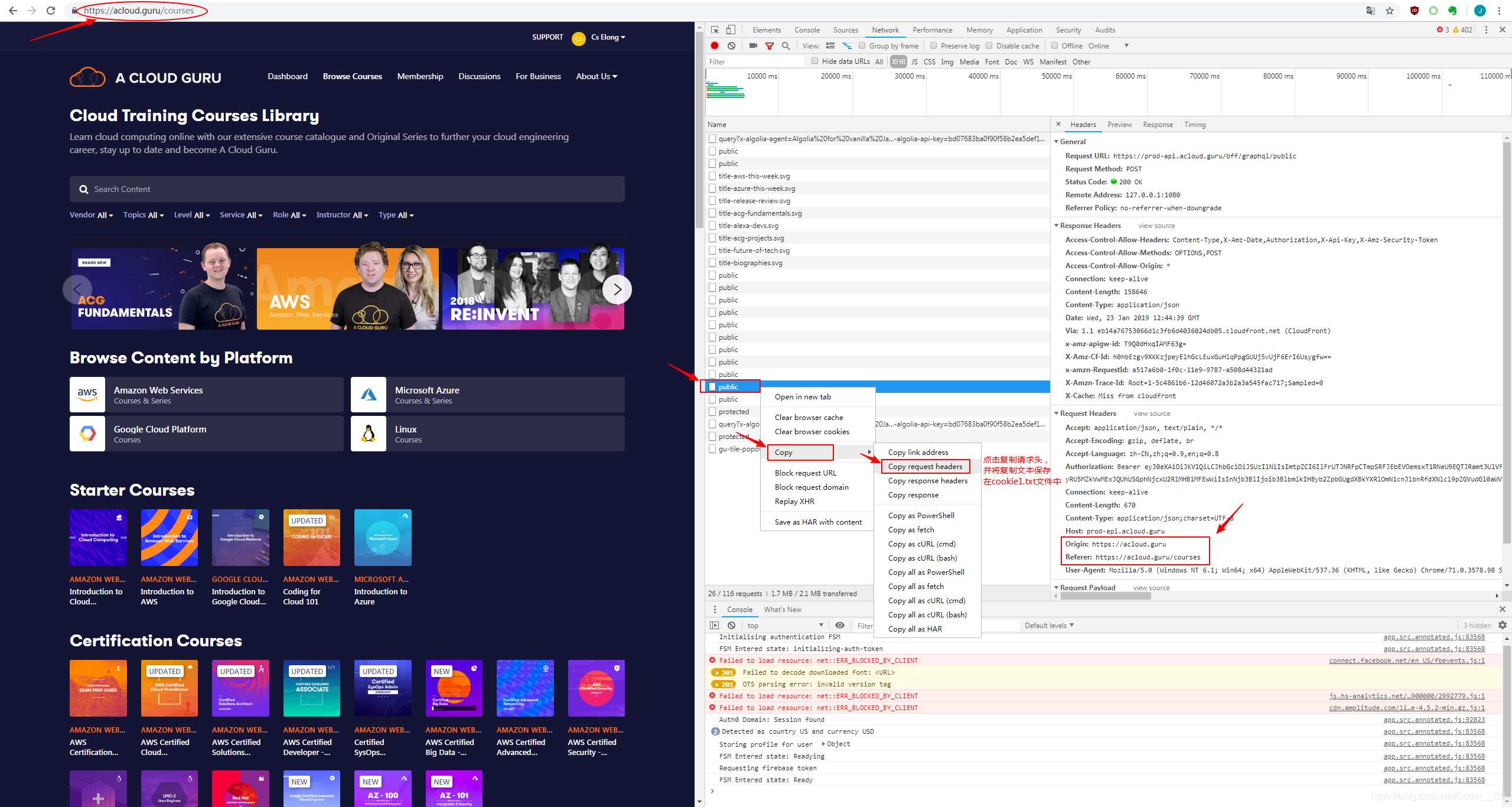Image resolution: width=1512 pixels, height=807 pixels.
Task: Close the request details pane
Action: pyautogui.click(x=1058, y=124)
